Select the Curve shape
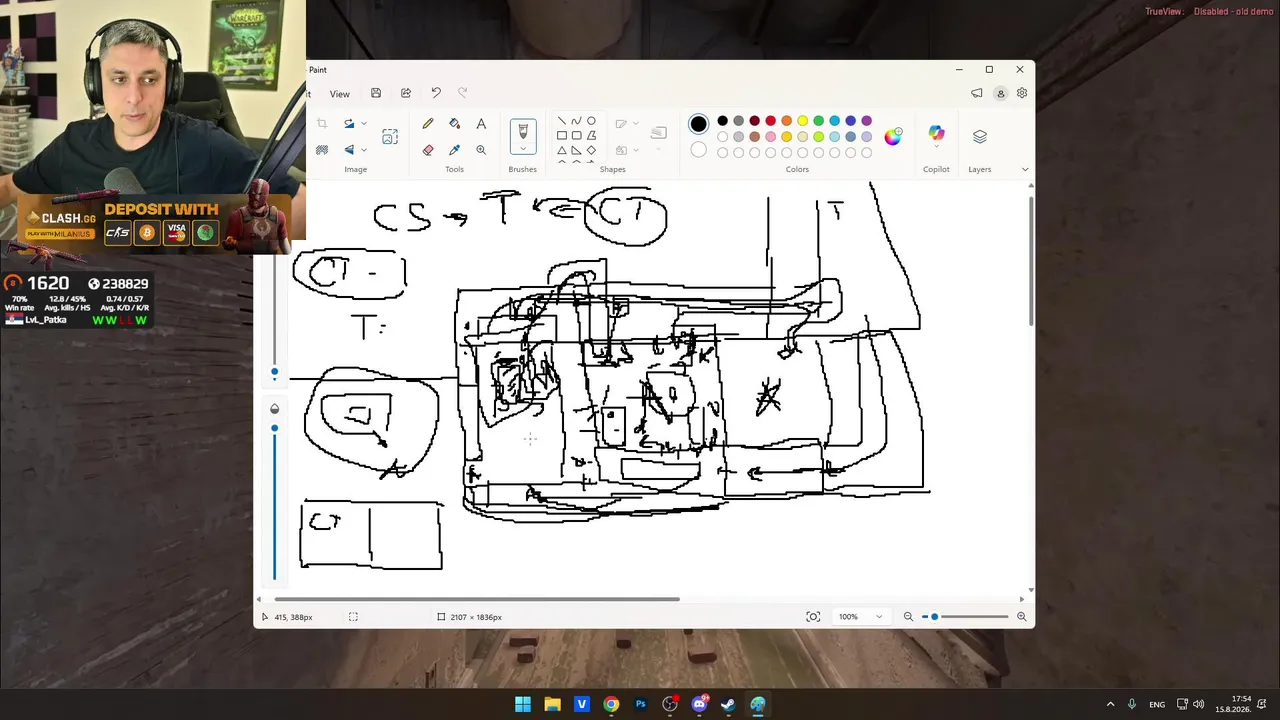Viewport: 1280px width, 720px height. coord(576,121)
